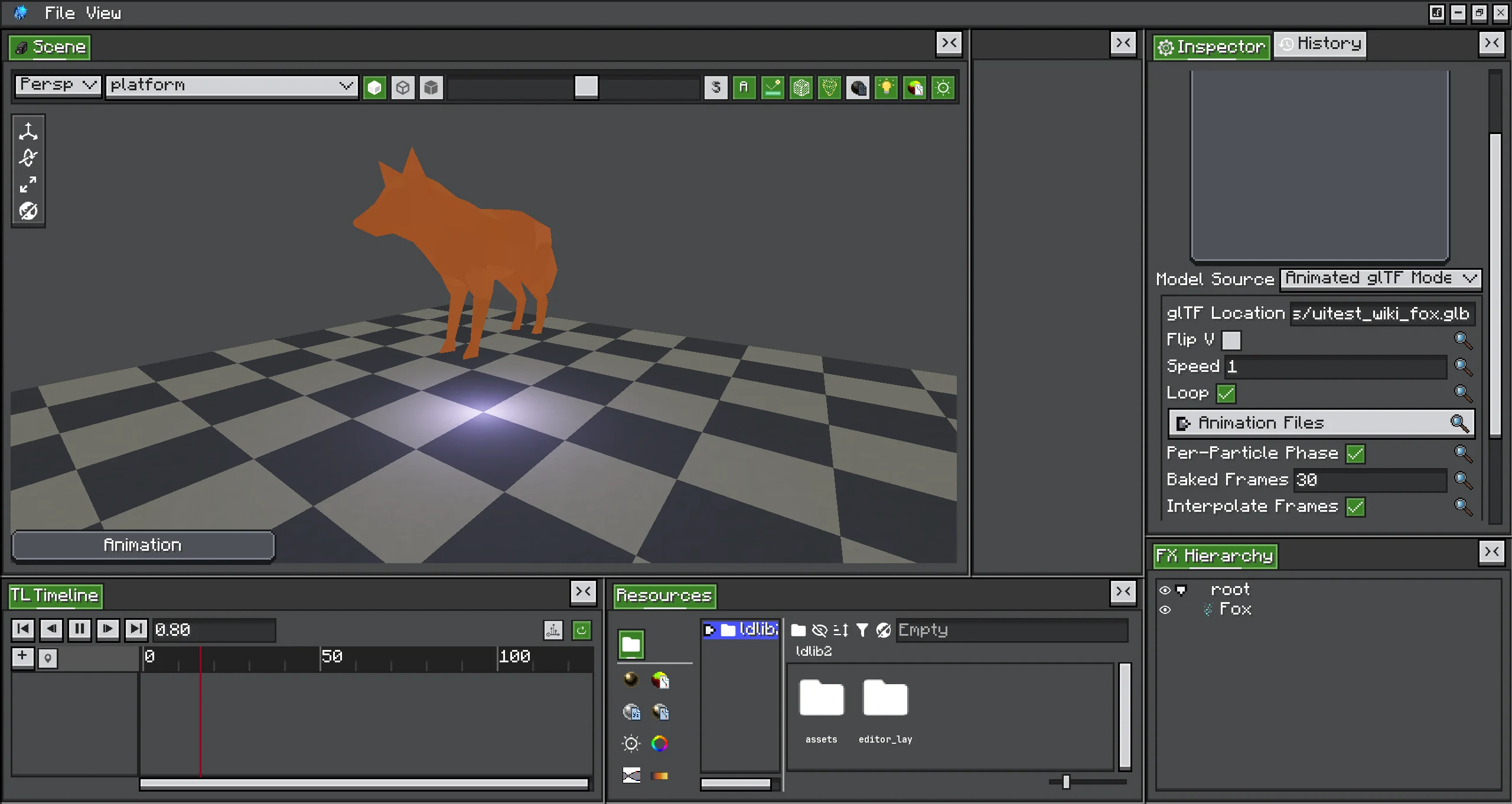Toggle visibility eye of Fox node

[x=1165, y=610]
